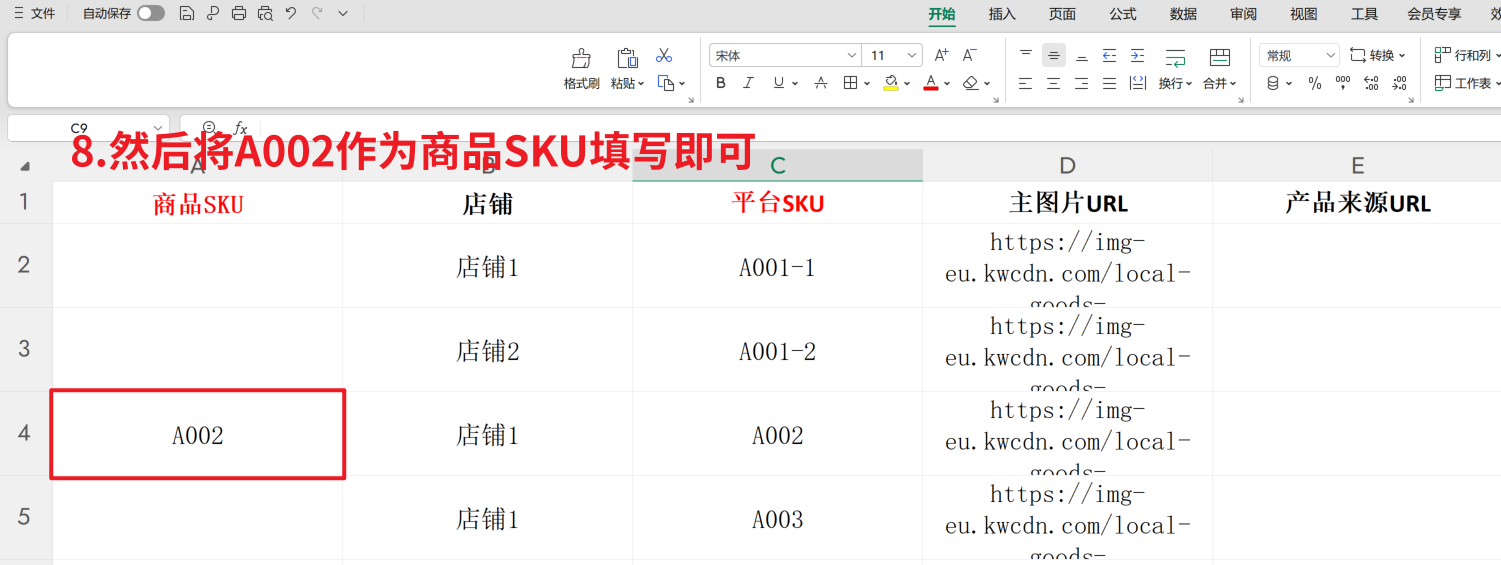Toggle the 自动保存 auto-save switch
Viewport: 1501px width, 565px height.
coord(151,13)
